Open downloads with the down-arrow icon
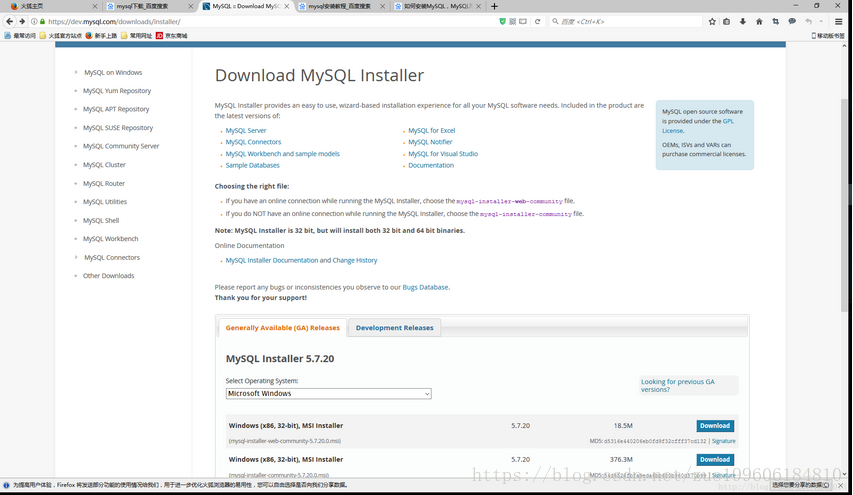Screen dimensions: 853x495 743,22
